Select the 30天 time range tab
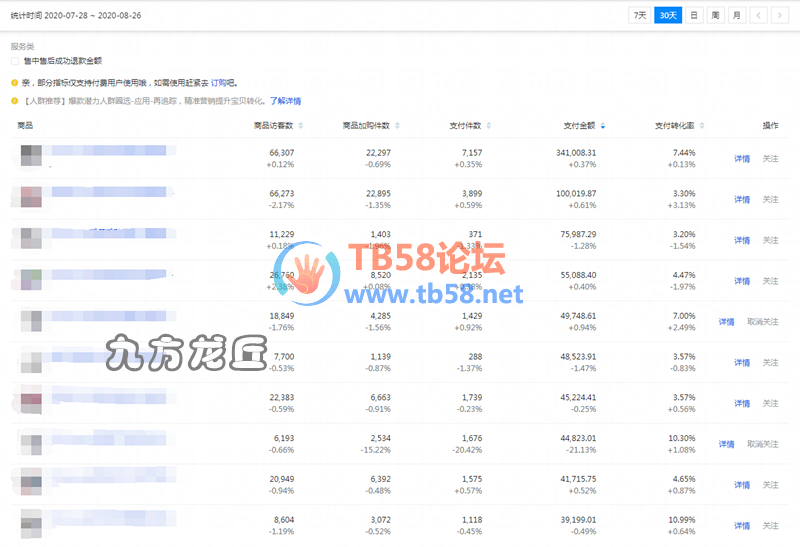This screenshot has width=800, height=547. tap(667, 15)
